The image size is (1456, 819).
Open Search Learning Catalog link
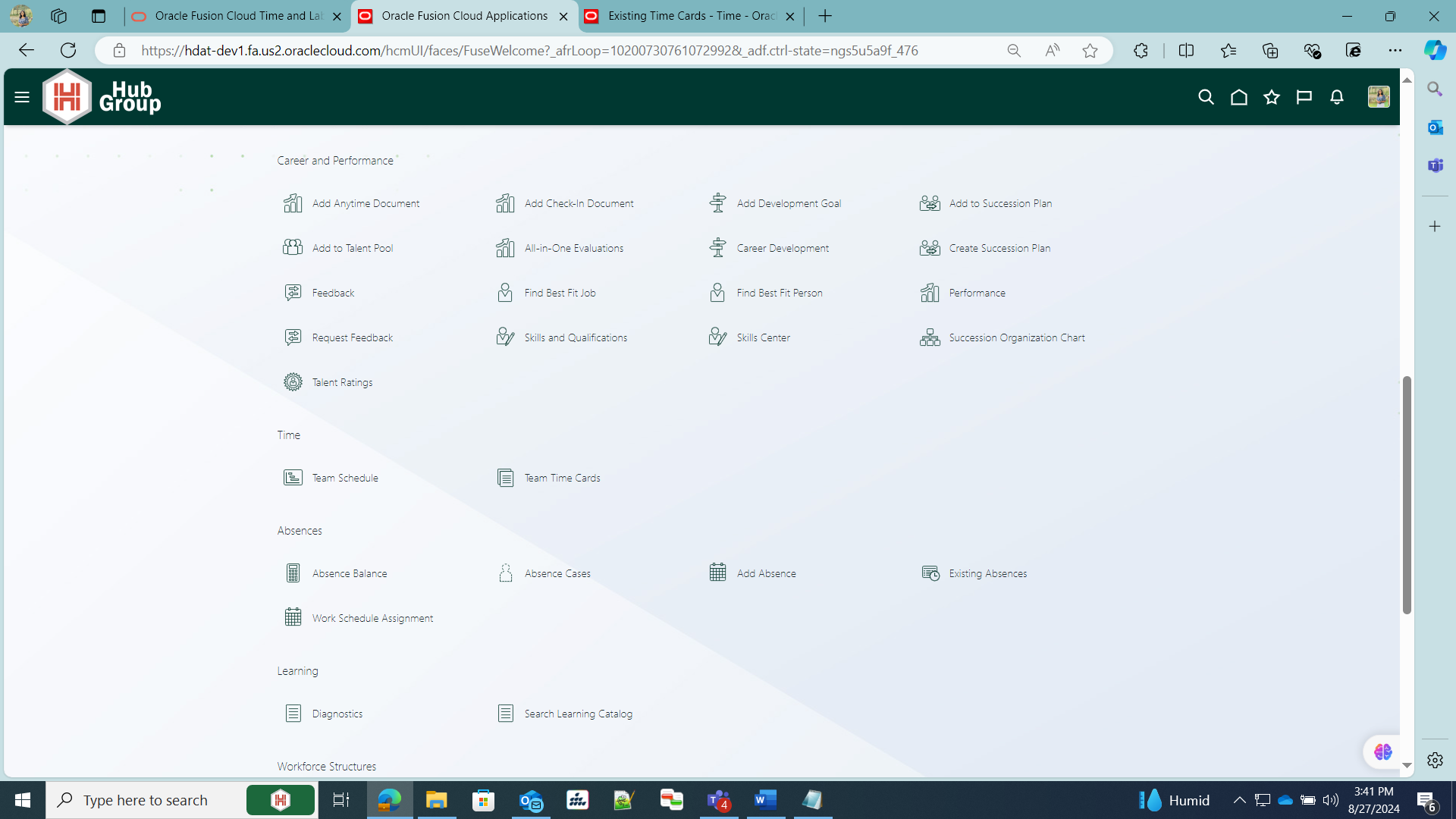coord(578,714)
